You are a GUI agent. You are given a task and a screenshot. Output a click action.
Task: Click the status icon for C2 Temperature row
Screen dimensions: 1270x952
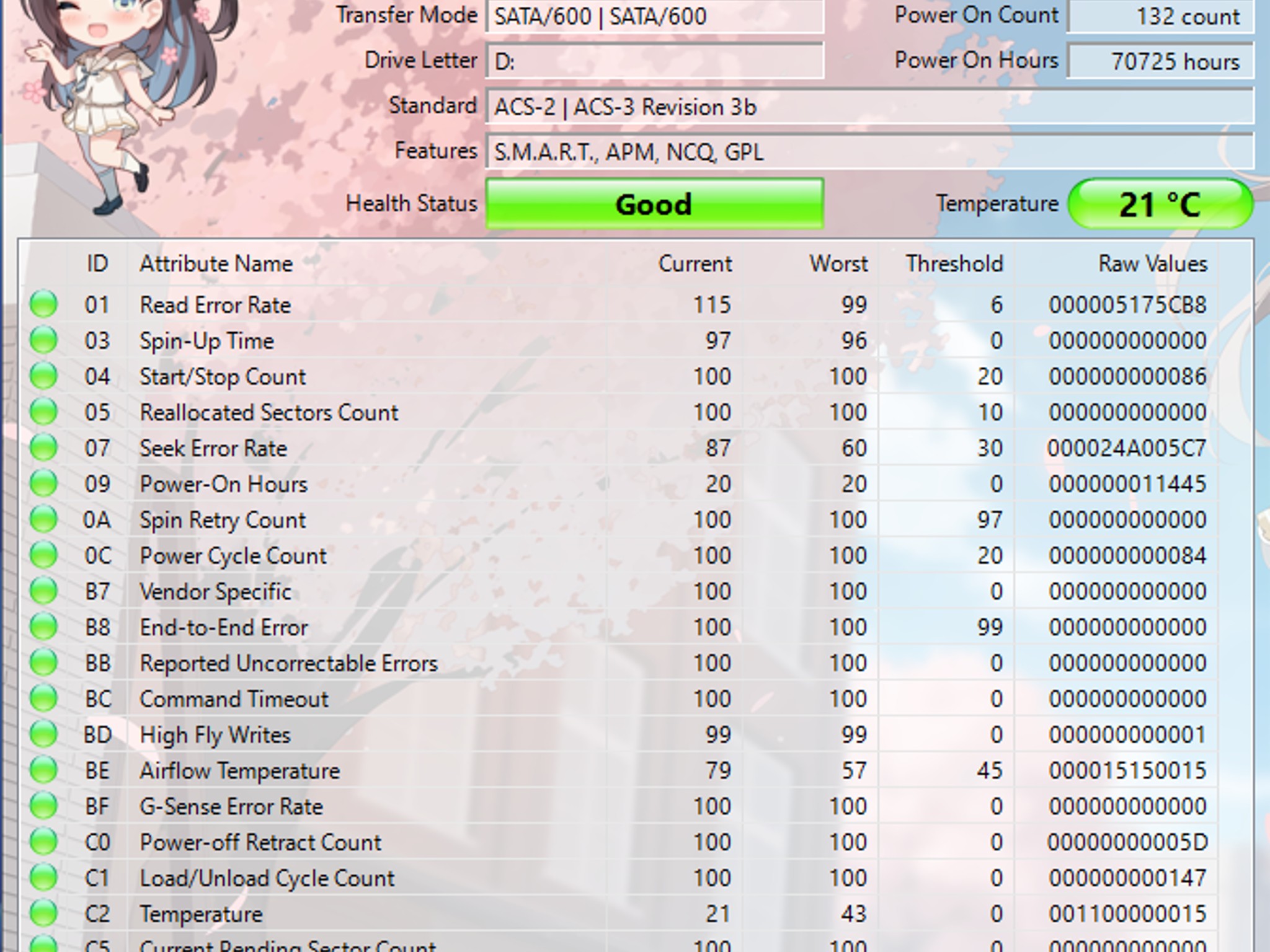44,914
